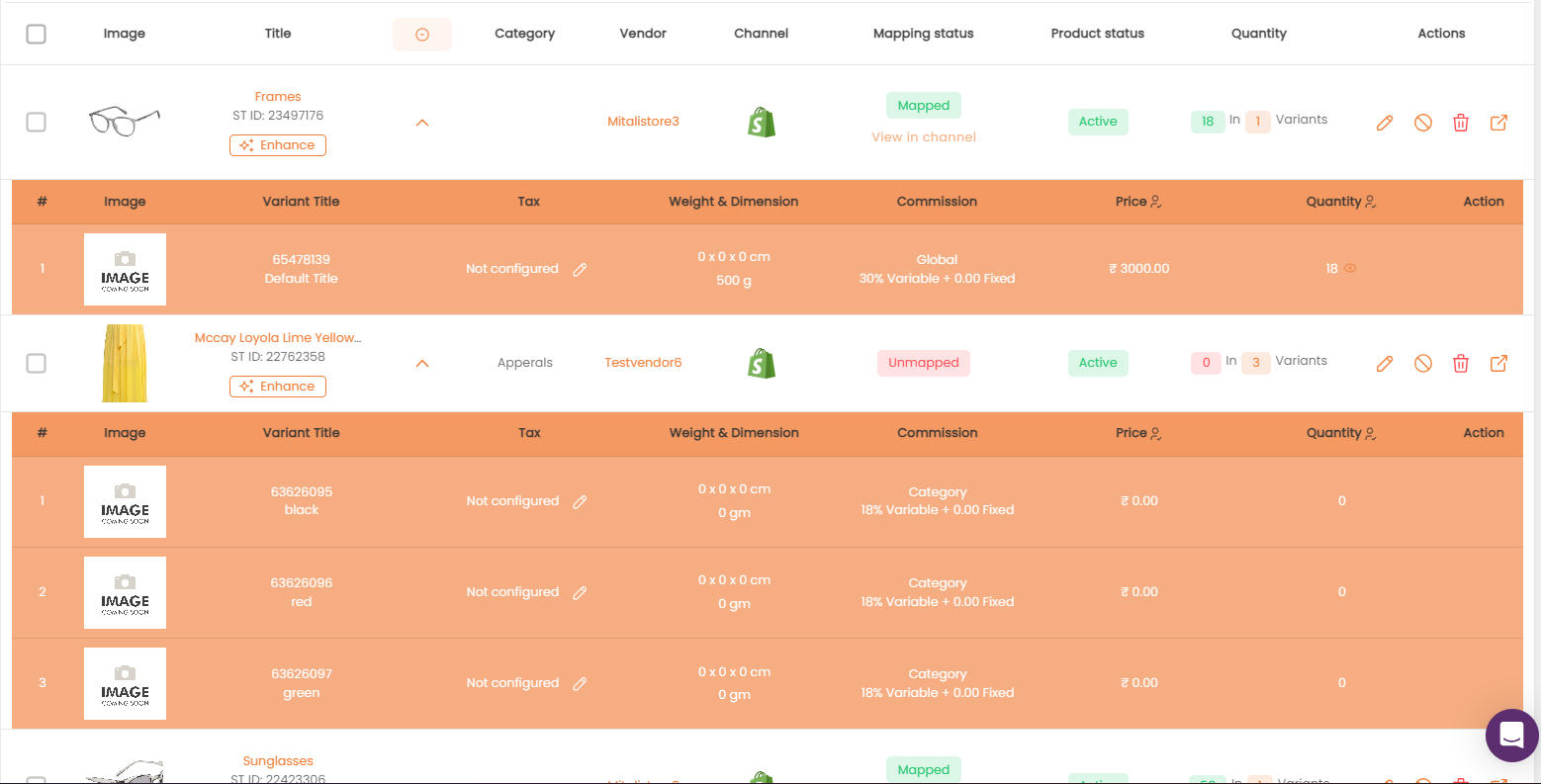Select all products with header checkbox
This screenshot has width=1541, height=784.
click(x=37, y=34)
